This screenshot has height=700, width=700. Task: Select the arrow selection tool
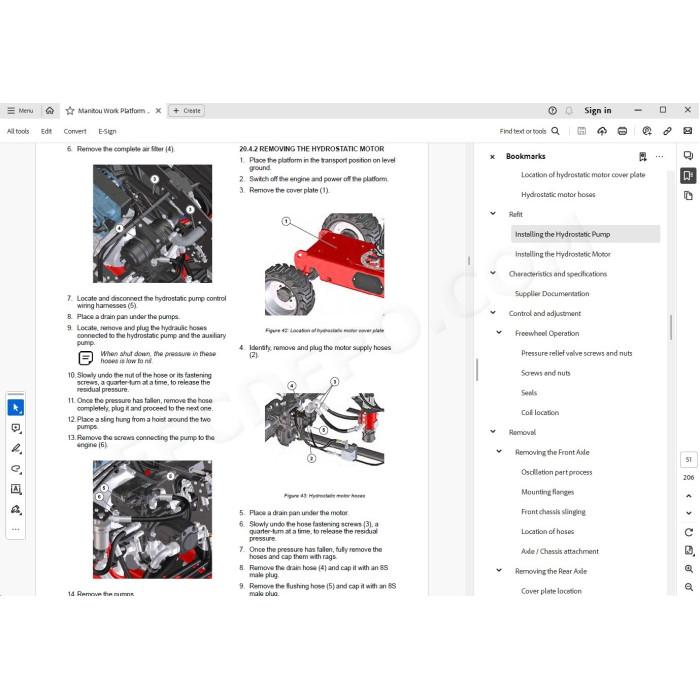pyautogui.click(x=16, y=408)
